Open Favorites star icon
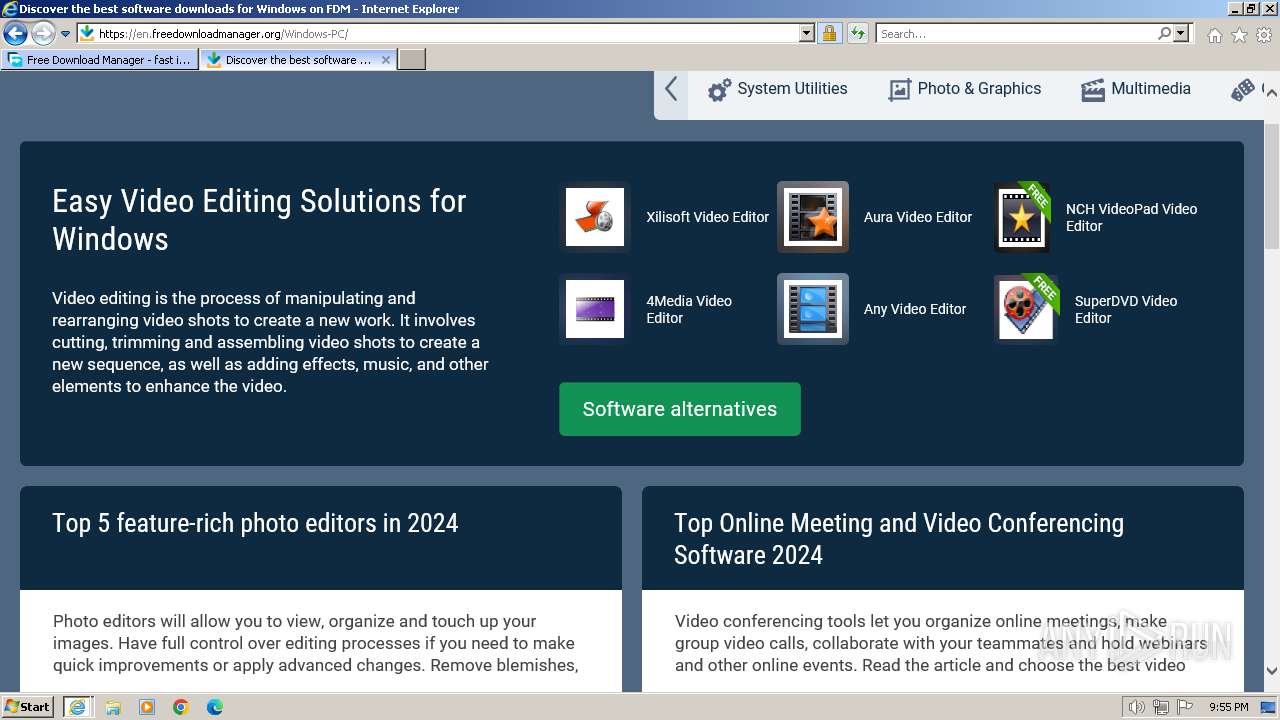This screenshot has height=720, width=1280. (x=1239, y=35)
